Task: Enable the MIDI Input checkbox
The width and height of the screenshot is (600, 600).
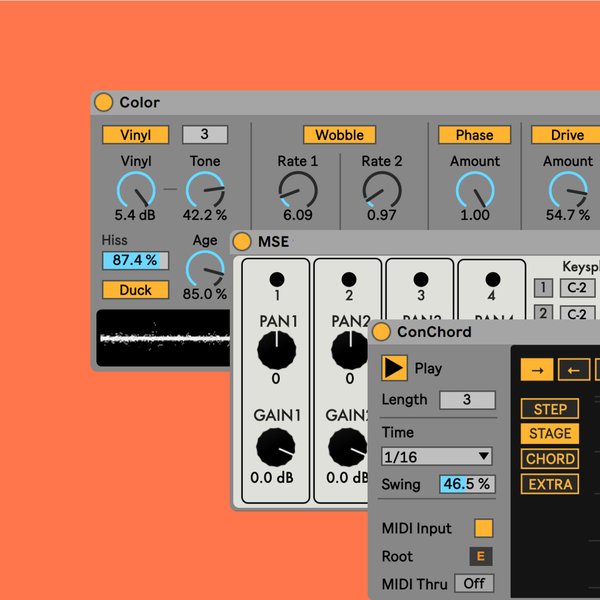Action: 483,528
